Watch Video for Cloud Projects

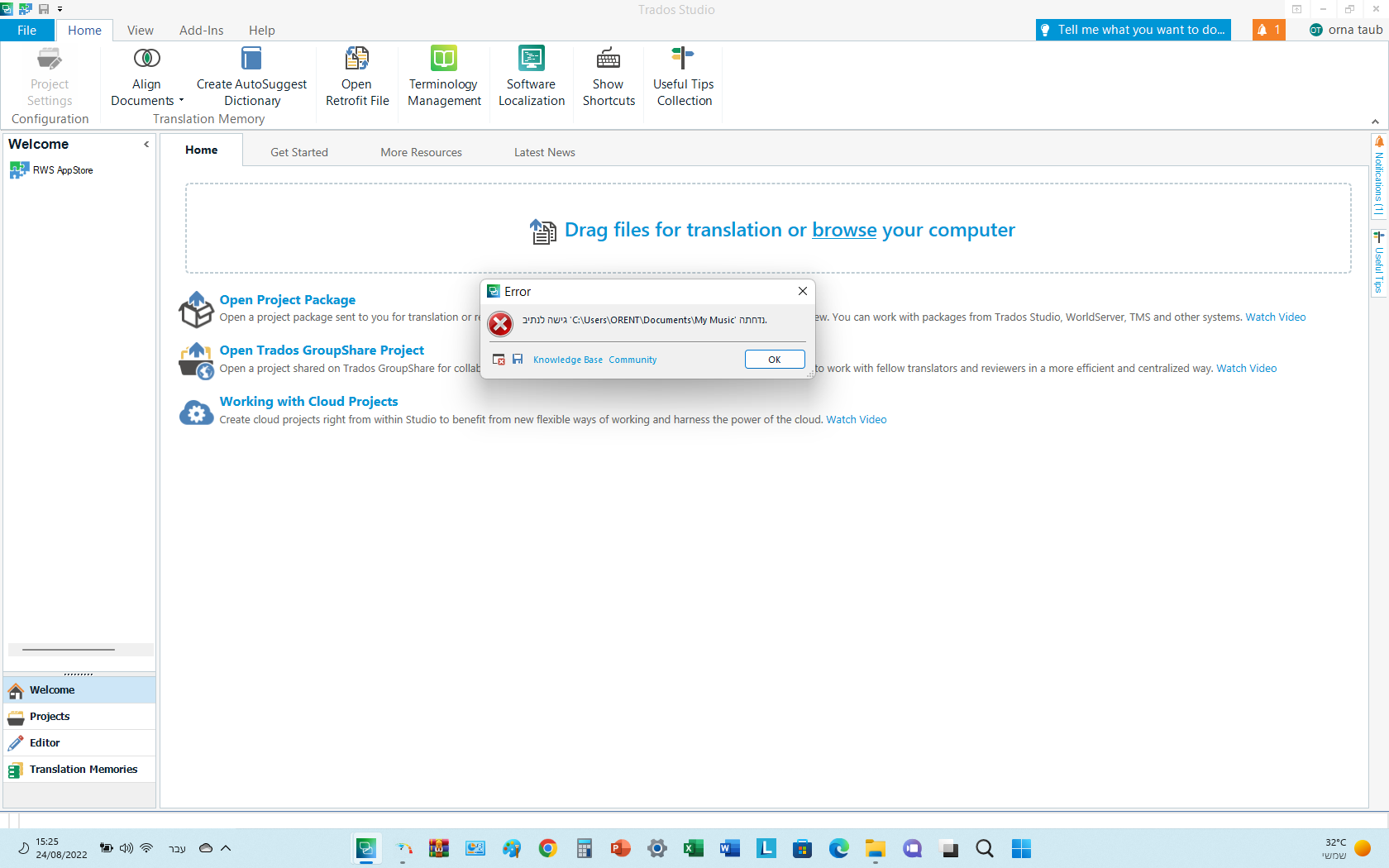[x=857, y=420]
